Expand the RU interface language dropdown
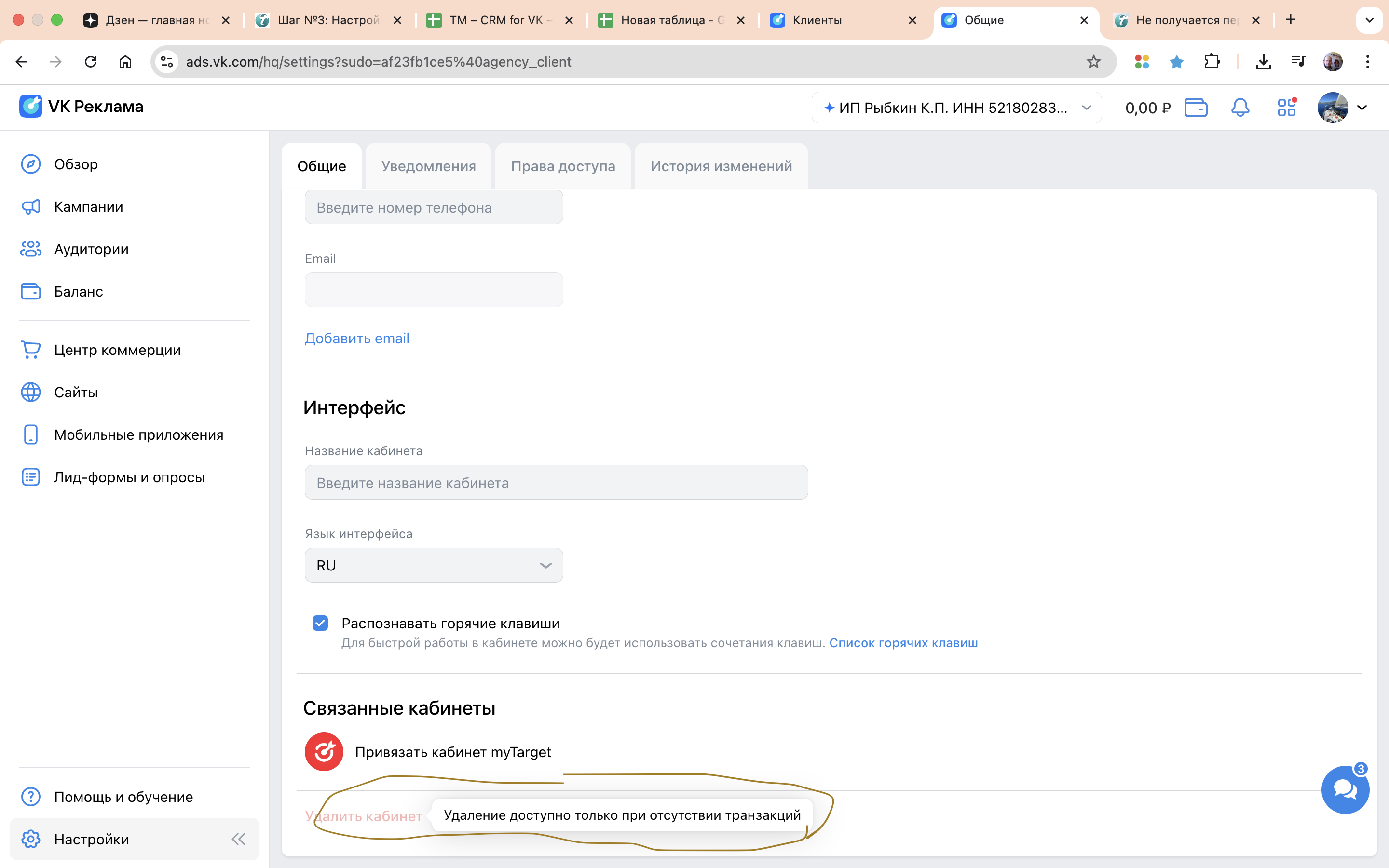This screenshot has width=1389, height=868. click(x=434, y=566)
